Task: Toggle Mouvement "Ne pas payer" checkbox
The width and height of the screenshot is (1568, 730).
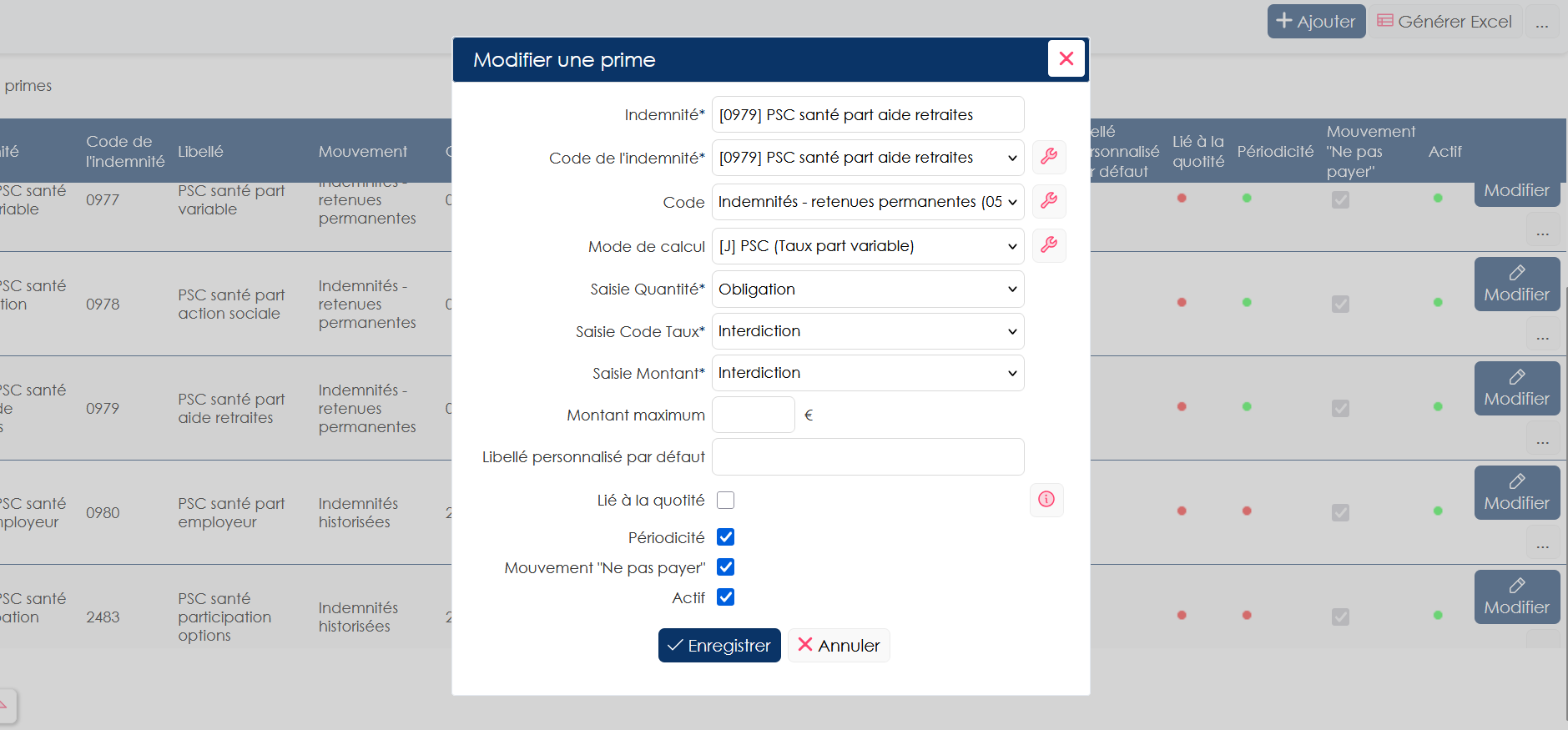Action: pos(726,567)
